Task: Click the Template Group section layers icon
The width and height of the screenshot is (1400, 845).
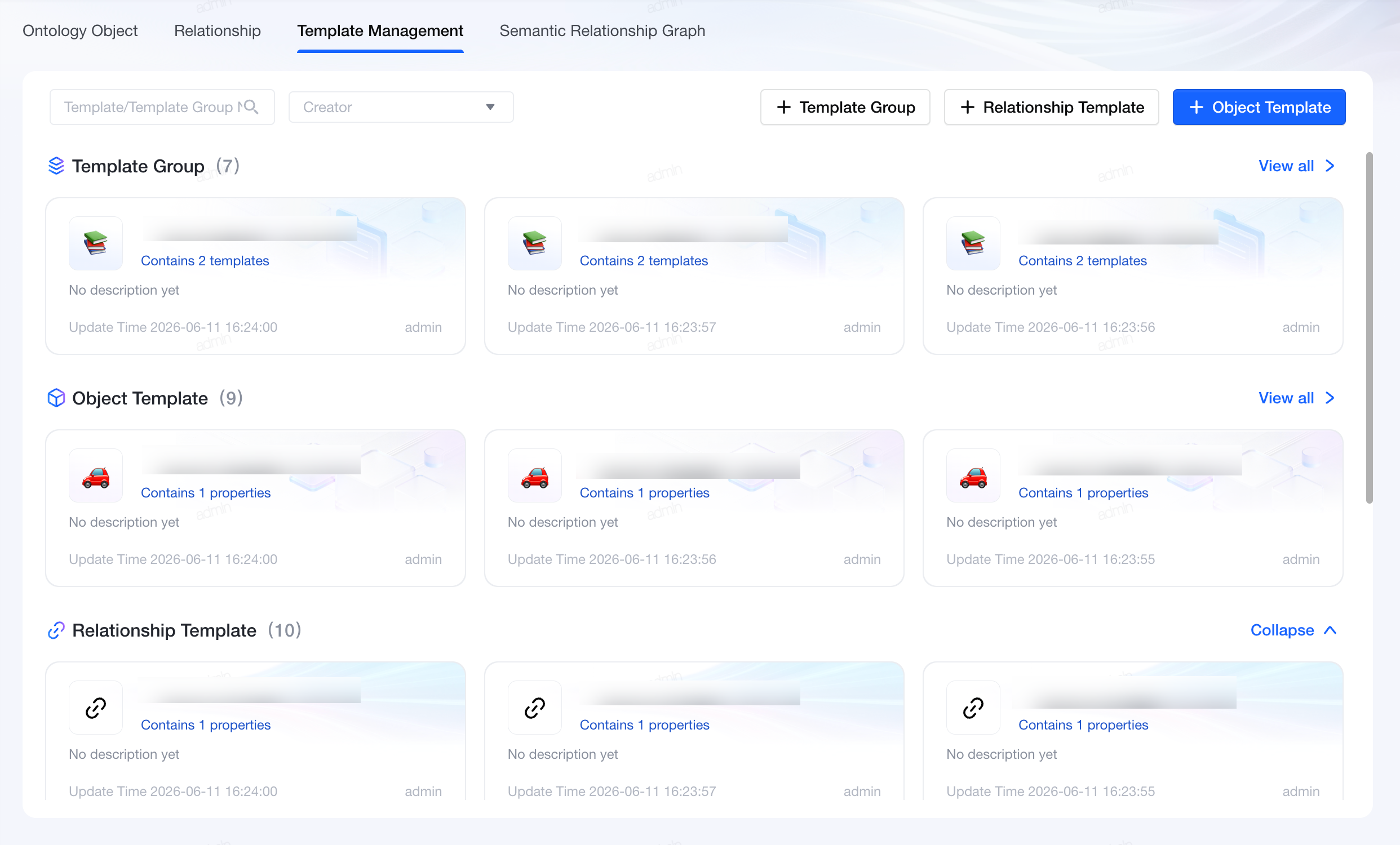Action: pos(56,166)
